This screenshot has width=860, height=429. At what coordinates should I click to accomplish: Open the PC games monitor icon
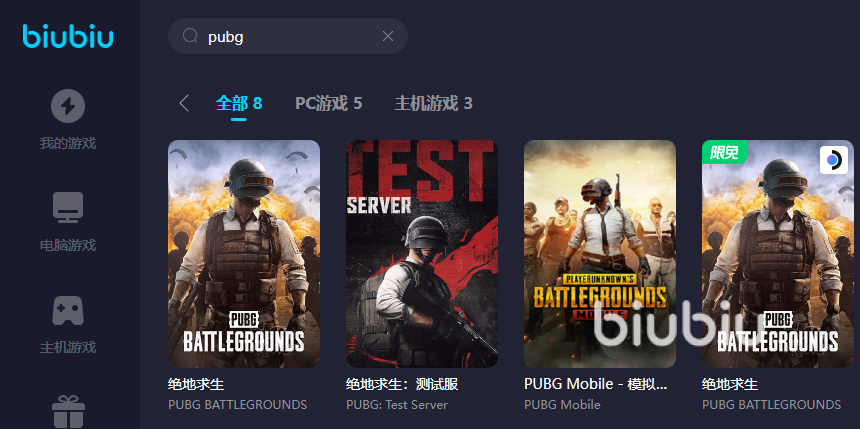pos(68,207)
